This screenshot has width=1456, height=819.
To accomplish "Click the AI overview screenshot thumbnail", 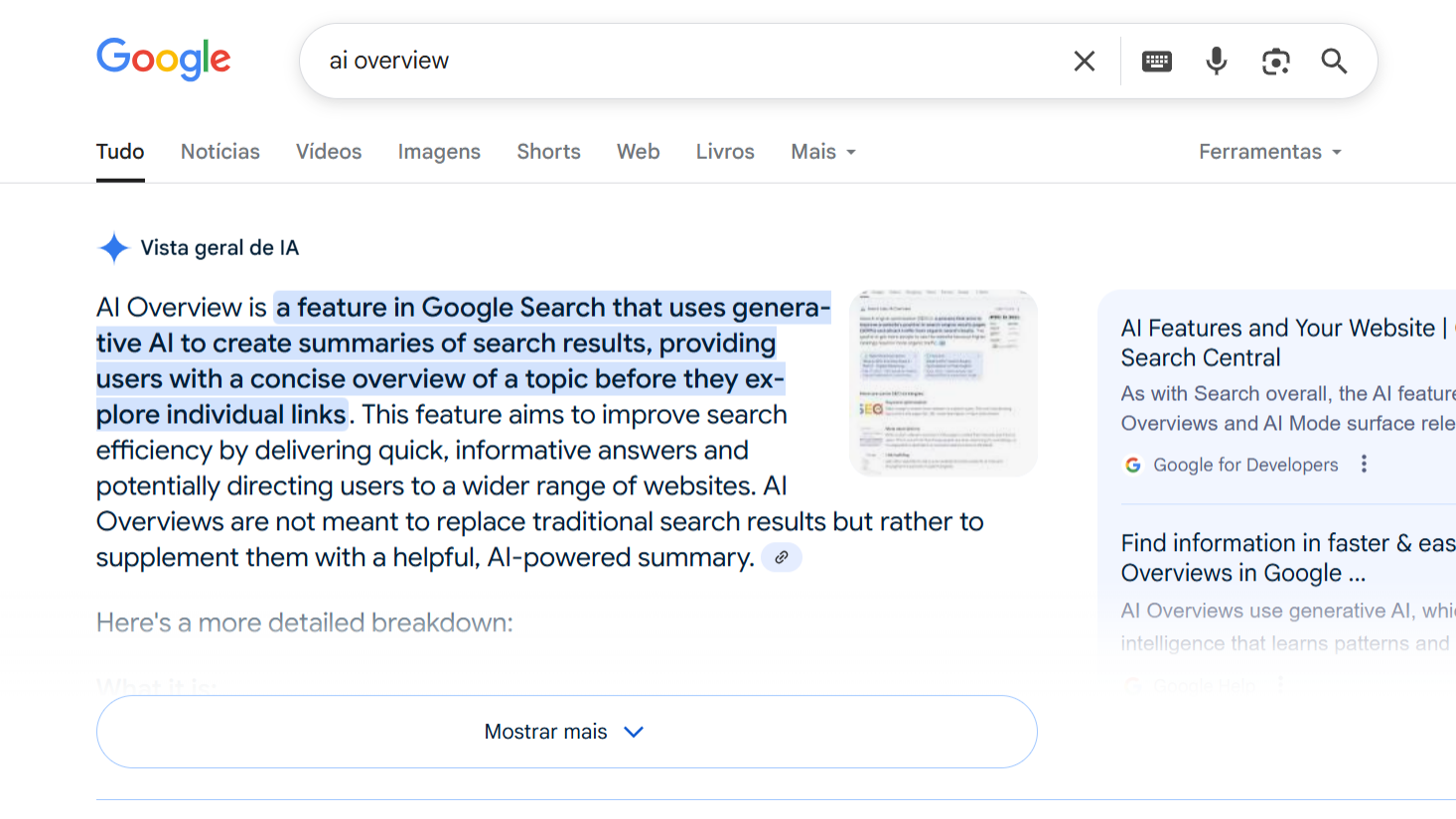I will pos(943,383).
